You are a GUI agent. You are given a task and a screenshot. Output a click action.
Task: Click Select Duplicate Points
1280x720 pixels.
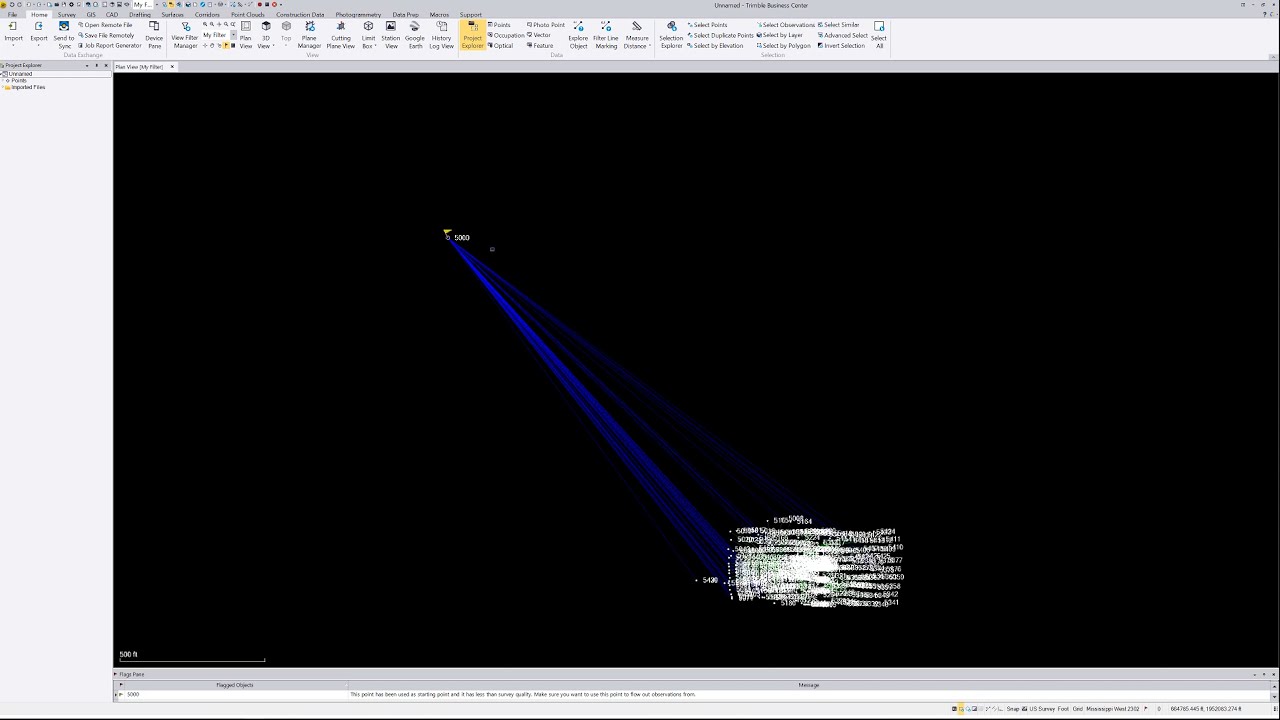coord(721,35)
